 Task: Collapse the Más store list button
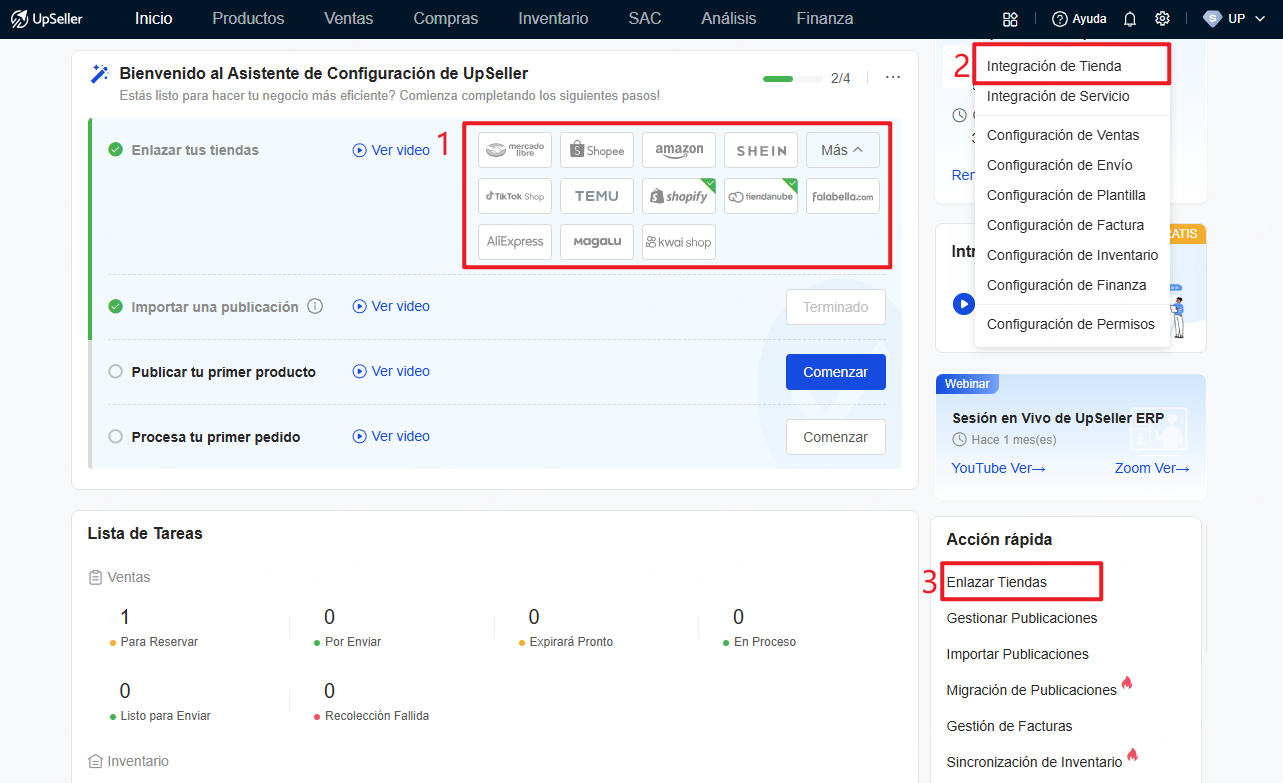coord(843,150)
